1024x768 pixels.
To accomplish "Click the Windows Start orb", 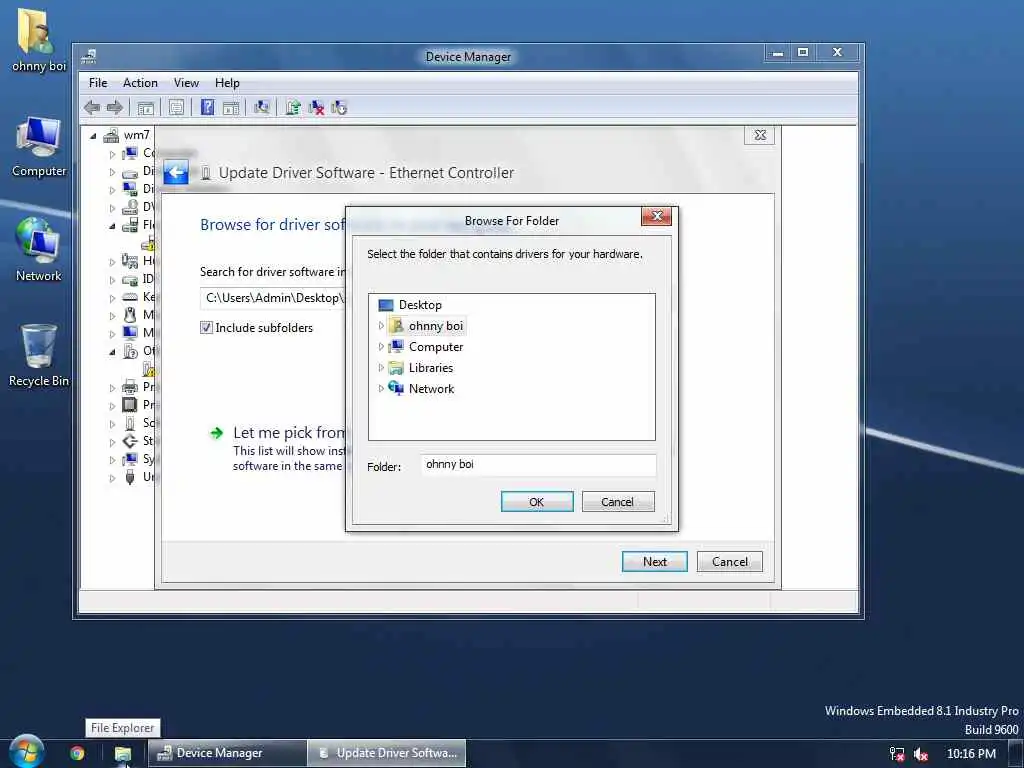I will 26,752.
